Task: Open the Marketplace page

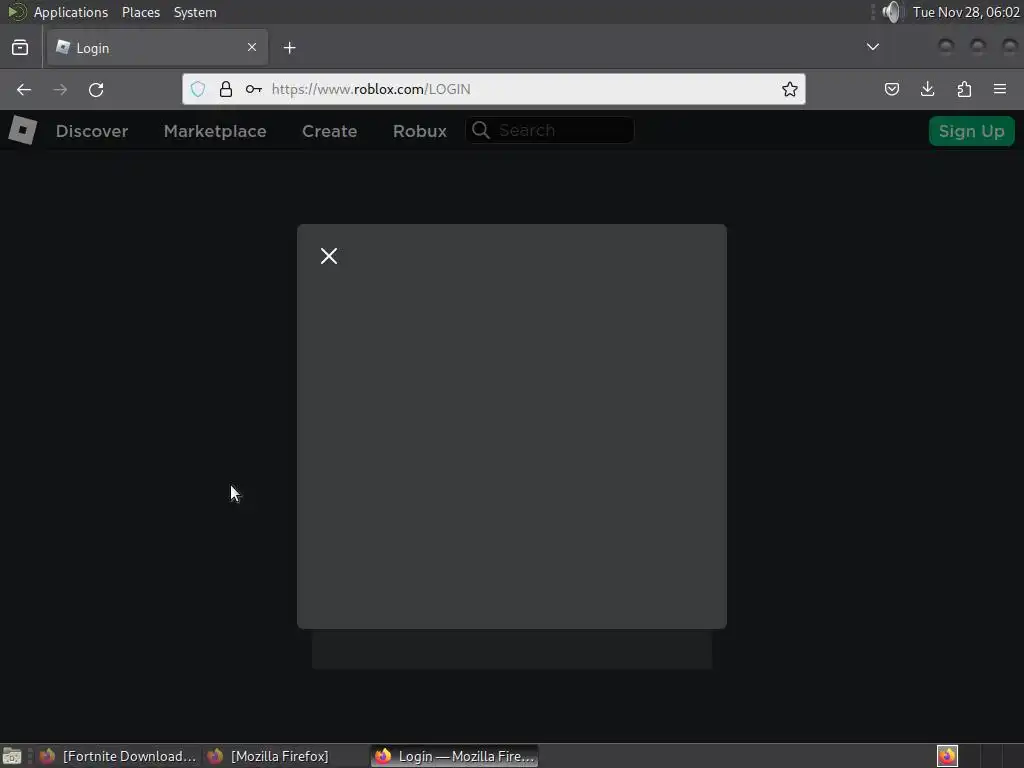Action: tap(215, 131)
